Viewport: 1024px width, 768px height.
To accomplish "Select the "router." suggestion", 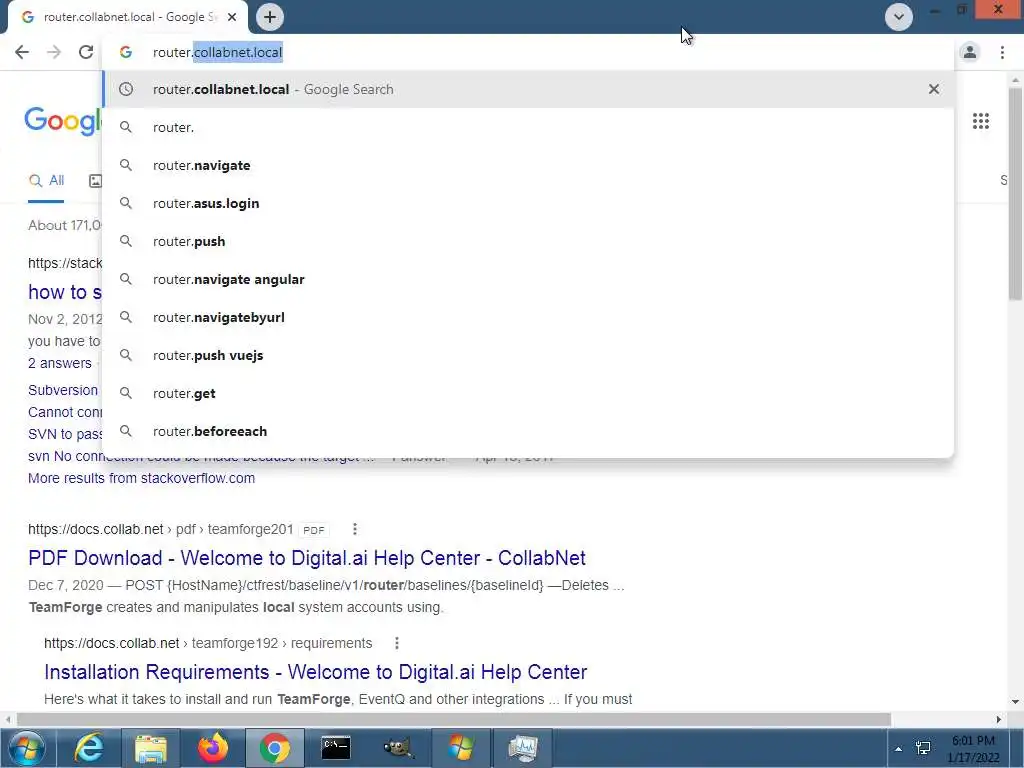I will pyautogui.click(x=528, y=127).
